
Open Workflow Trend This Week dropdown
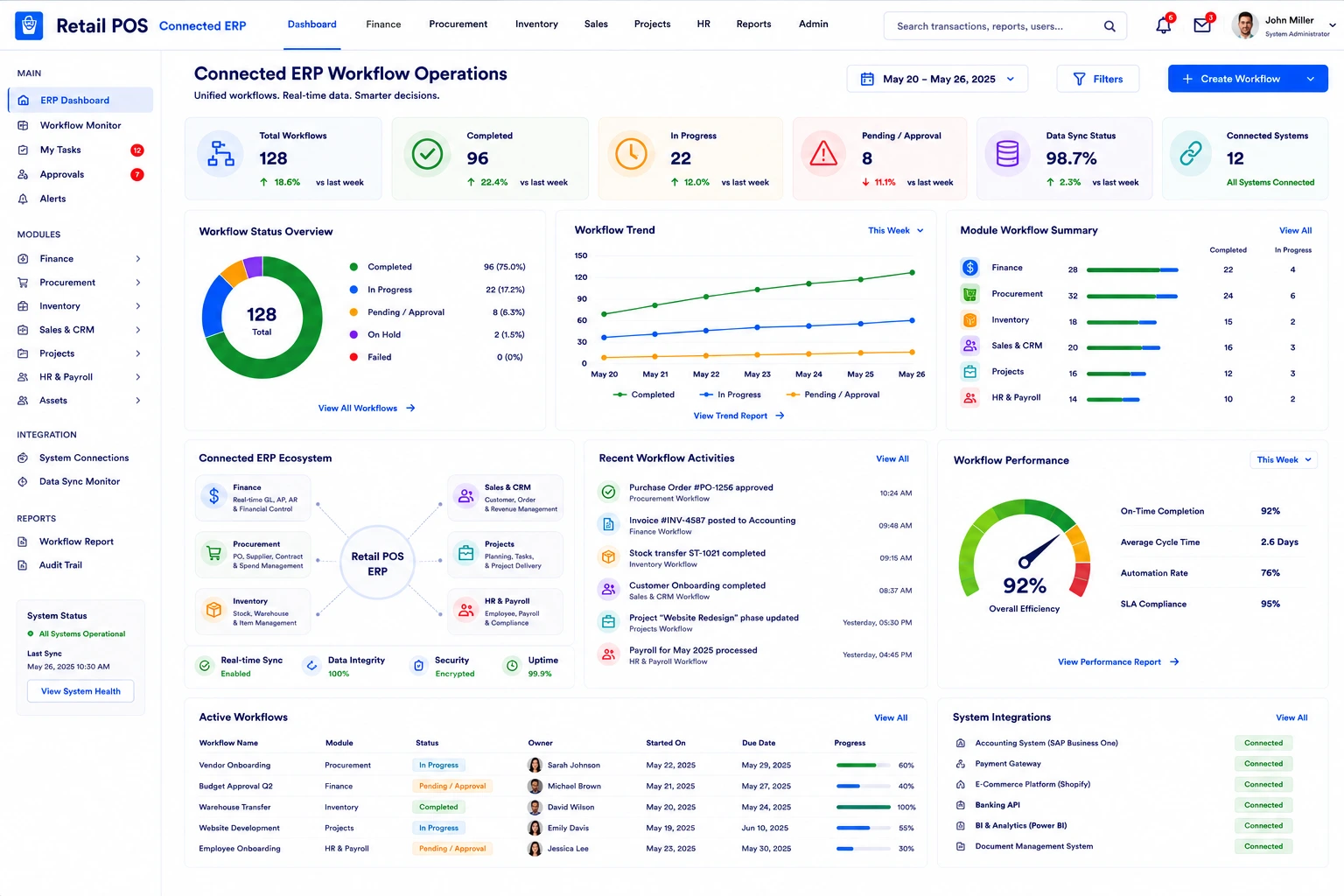coord(895,231)
